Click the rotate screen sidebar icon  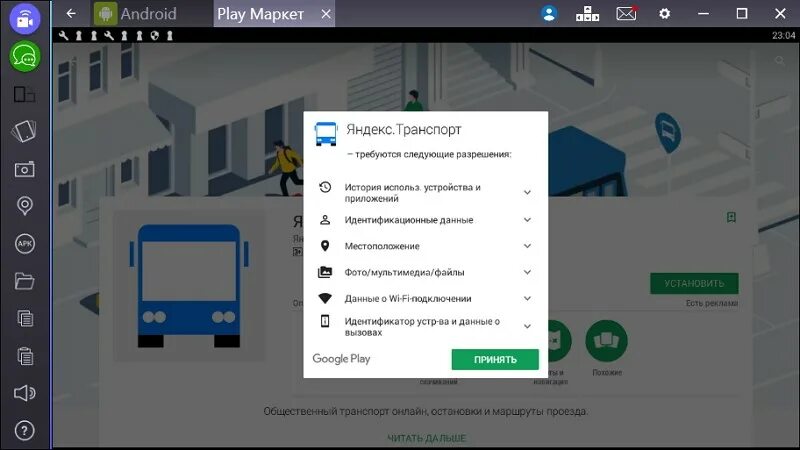coord(24,132)
